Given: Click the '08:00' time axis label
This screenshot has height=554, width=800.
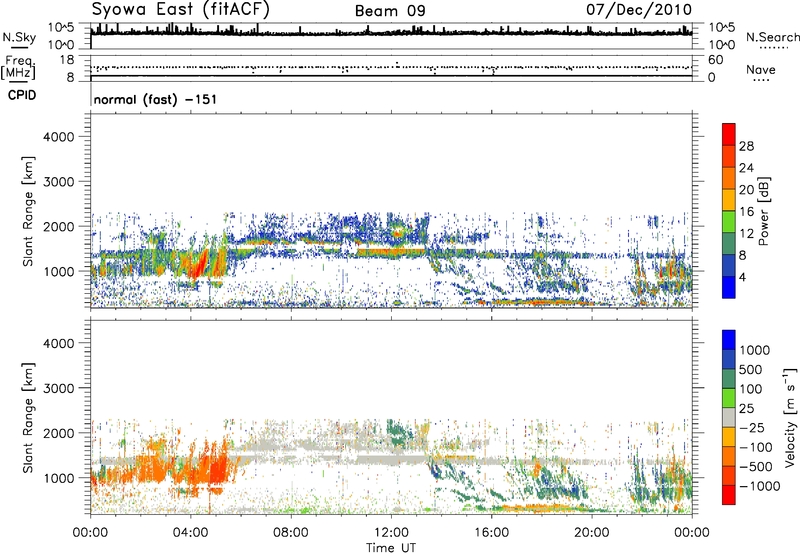Looking at the screenshot, I should tap(291, 533).
